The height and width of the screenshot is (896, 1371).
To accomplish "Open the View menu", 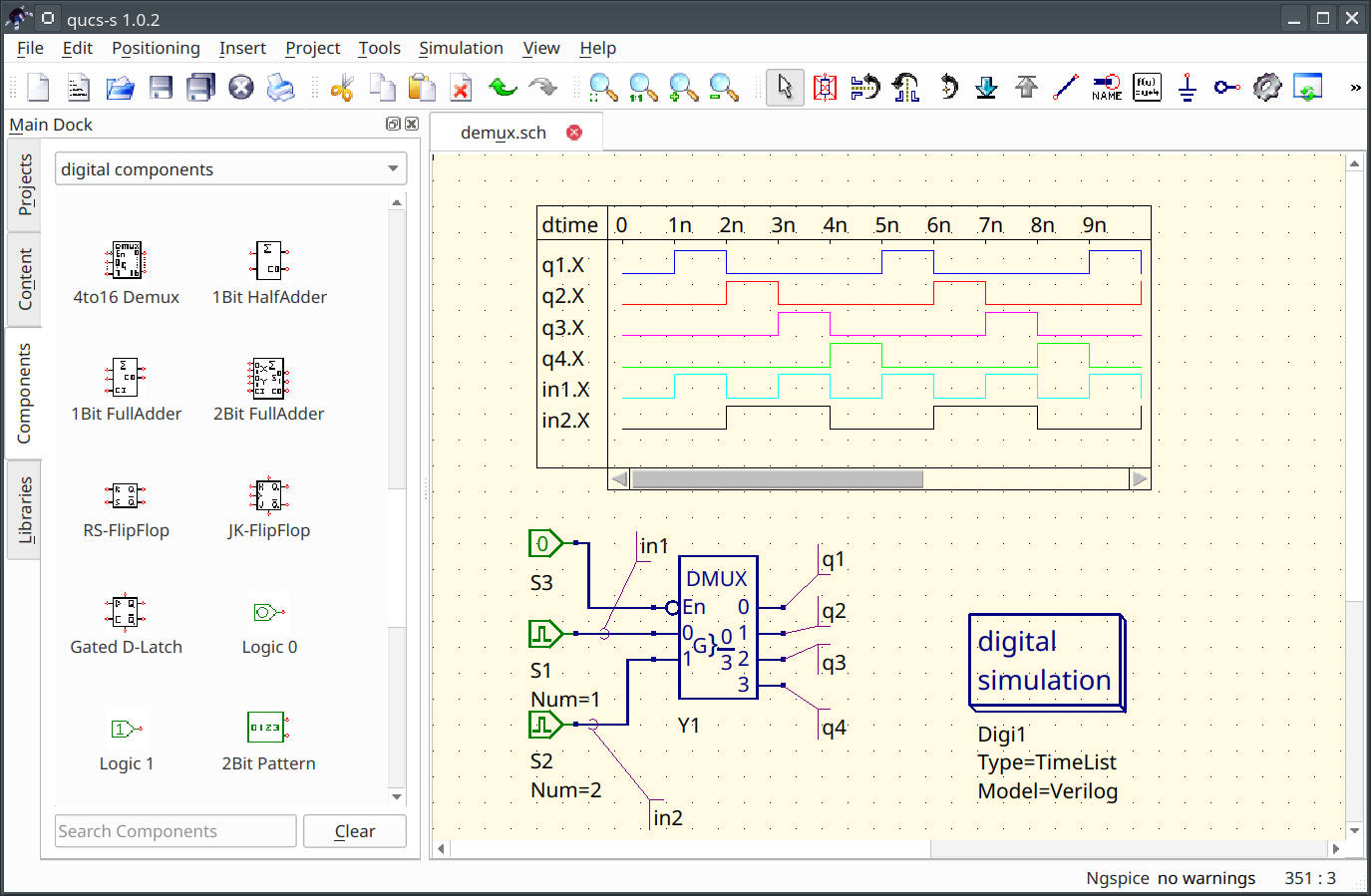I will coord(541,48).
